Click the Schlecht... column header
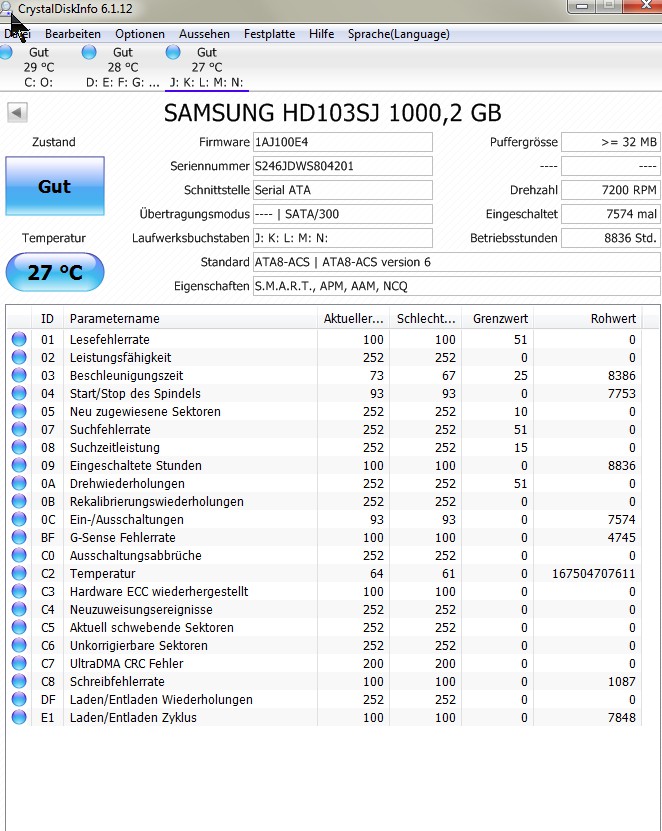Viewport: 662px width, 831px height. coord(426,319)
